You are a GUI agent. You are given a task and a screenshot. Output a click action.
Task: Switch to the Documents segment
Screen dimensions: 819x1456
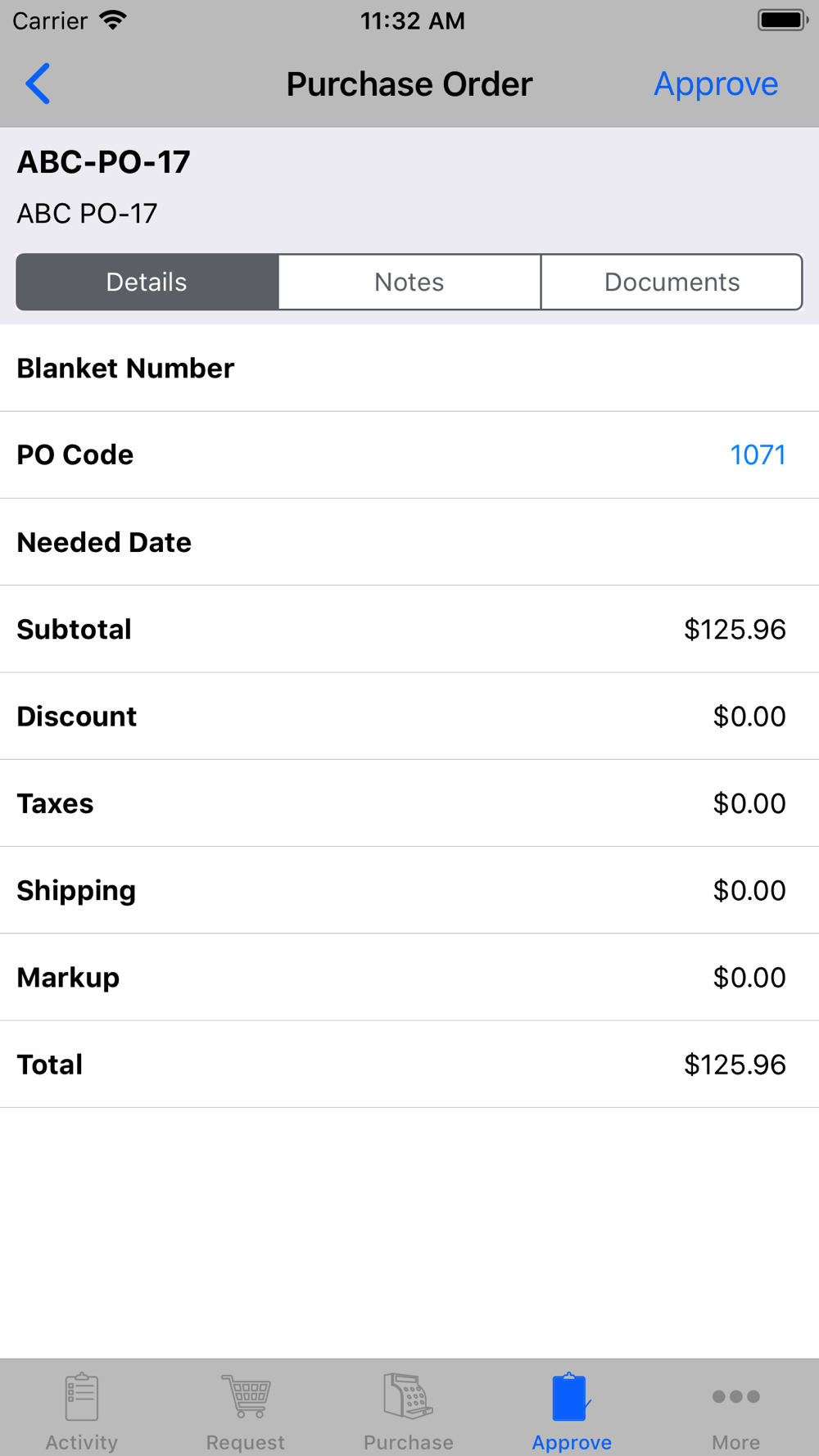coord(672,283)
